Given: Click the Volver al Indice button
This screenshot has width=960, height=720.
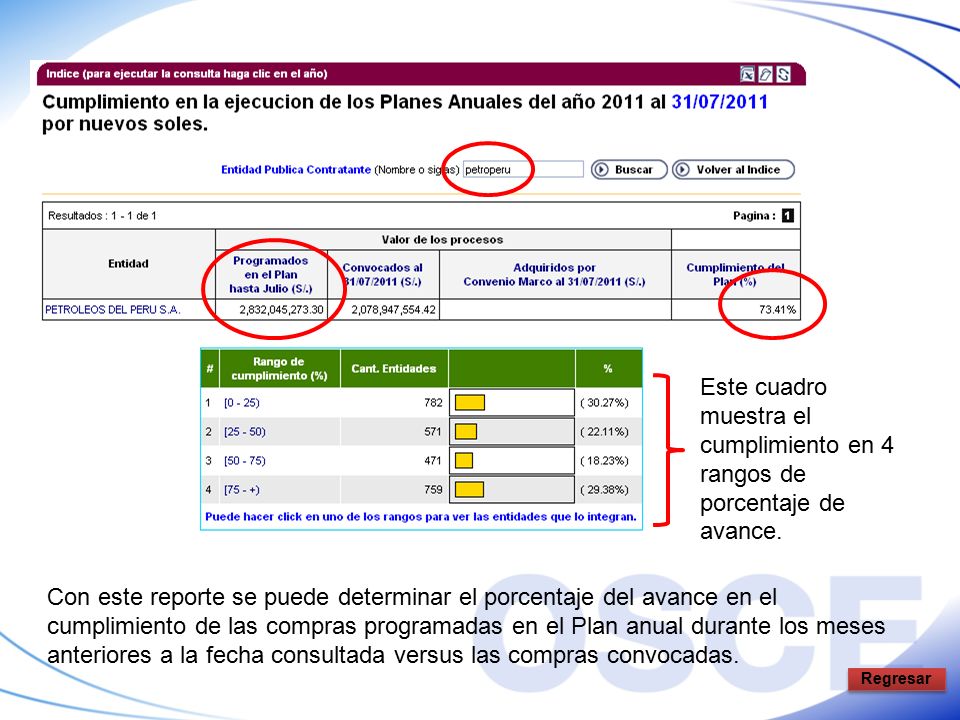Looking at the screenshot, I should 733,170.
